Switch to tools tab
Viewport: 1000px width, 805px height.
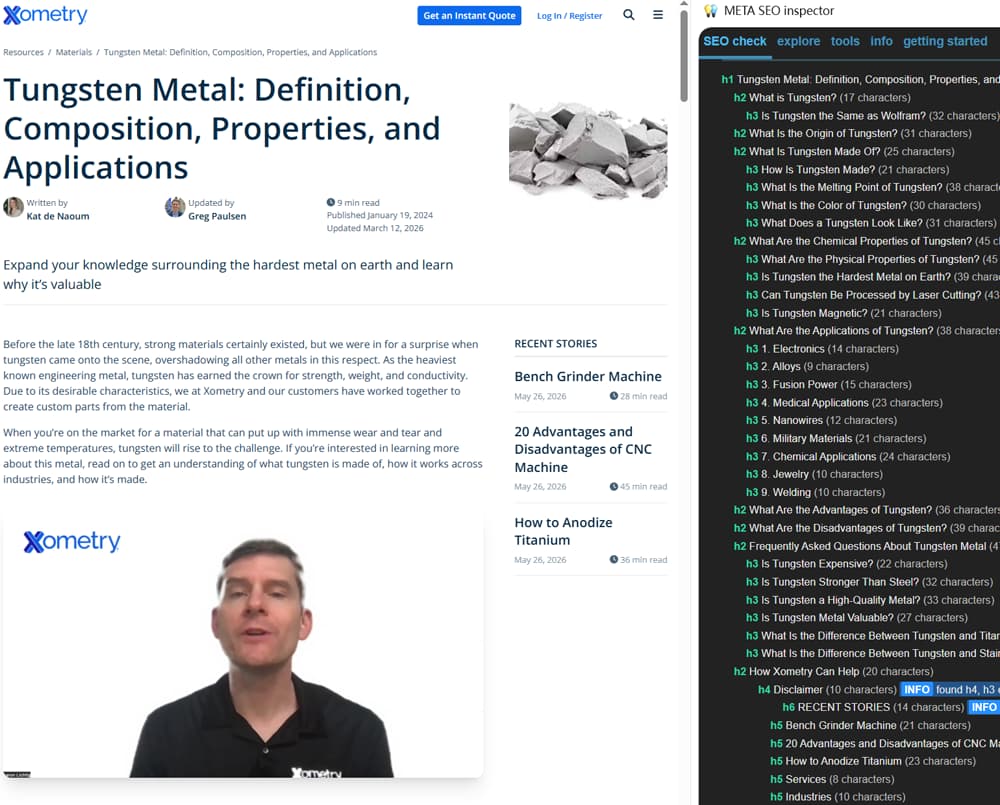845,41
